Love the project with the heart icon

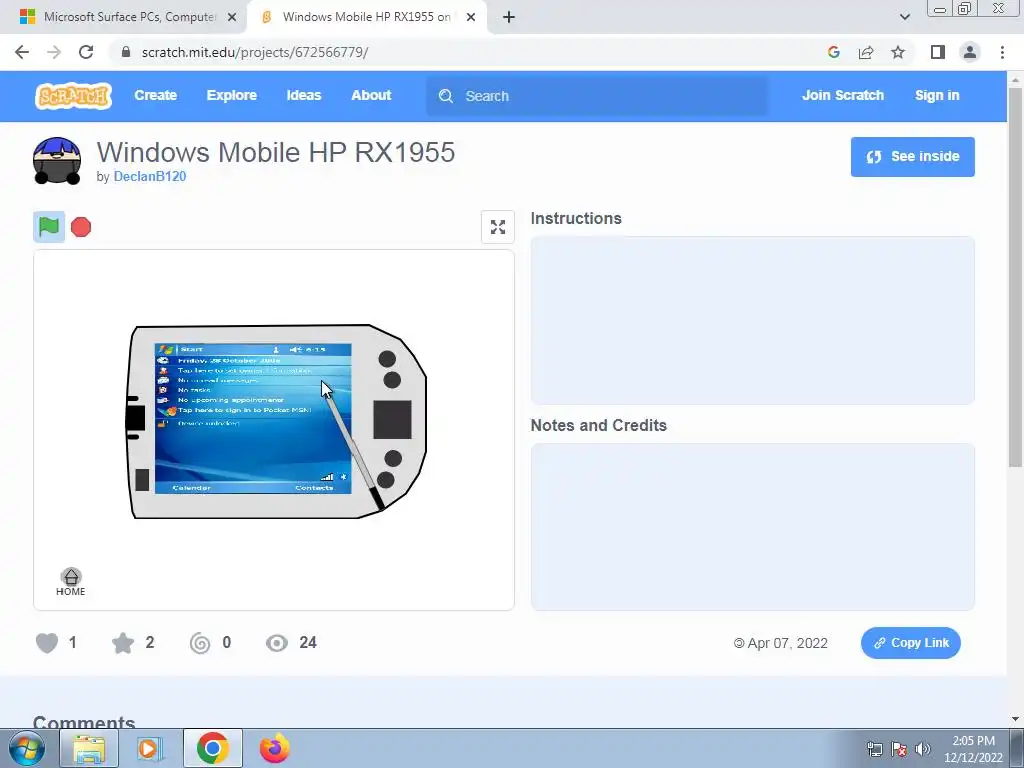pos(47,643)
